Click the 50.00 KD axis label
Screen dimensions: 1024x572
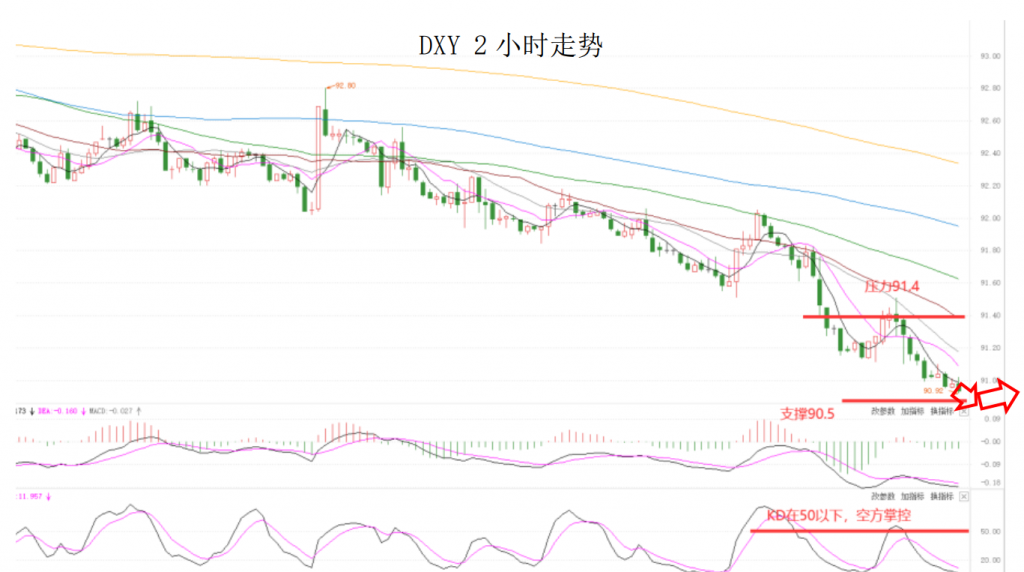coord(990,532)
